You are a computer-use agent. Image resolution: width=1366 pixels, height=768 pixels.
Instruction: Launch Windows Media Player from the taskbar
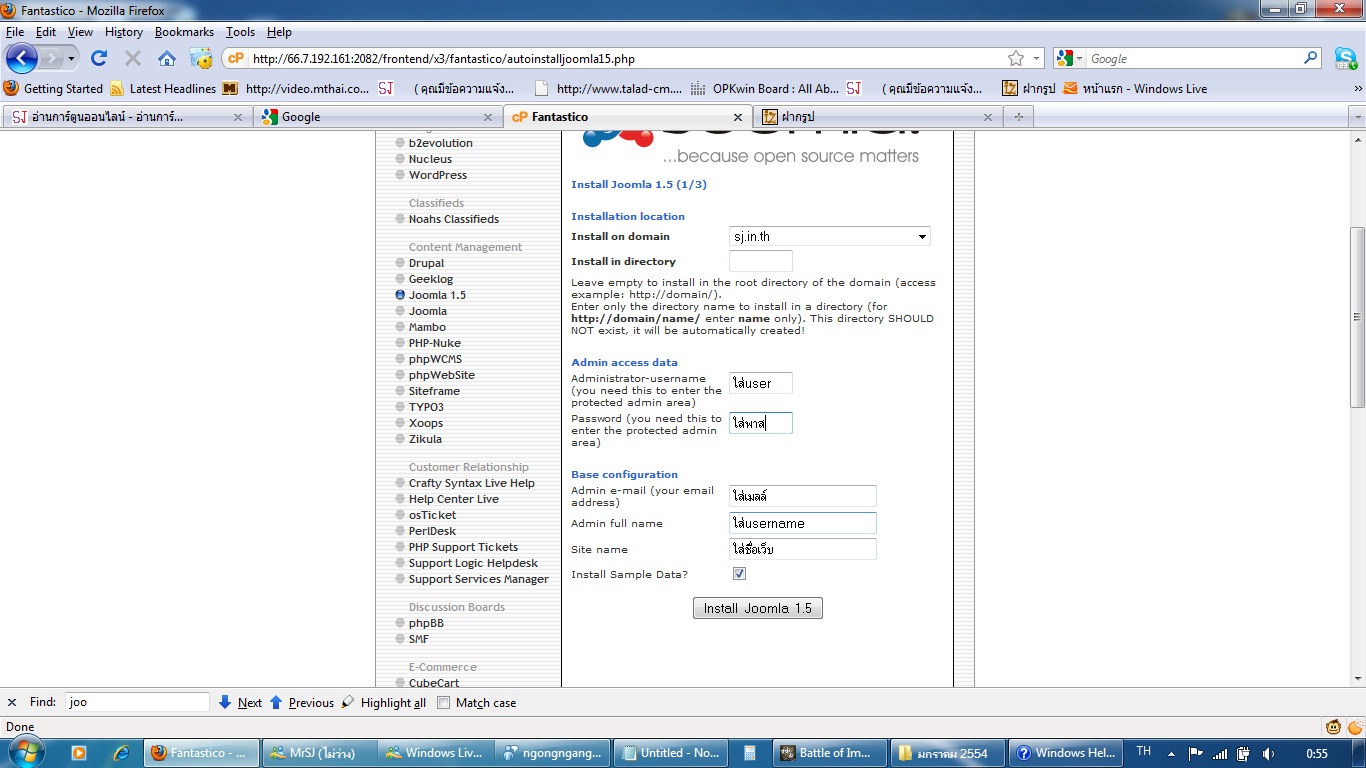pyautogui.click(x=78, y=753)
